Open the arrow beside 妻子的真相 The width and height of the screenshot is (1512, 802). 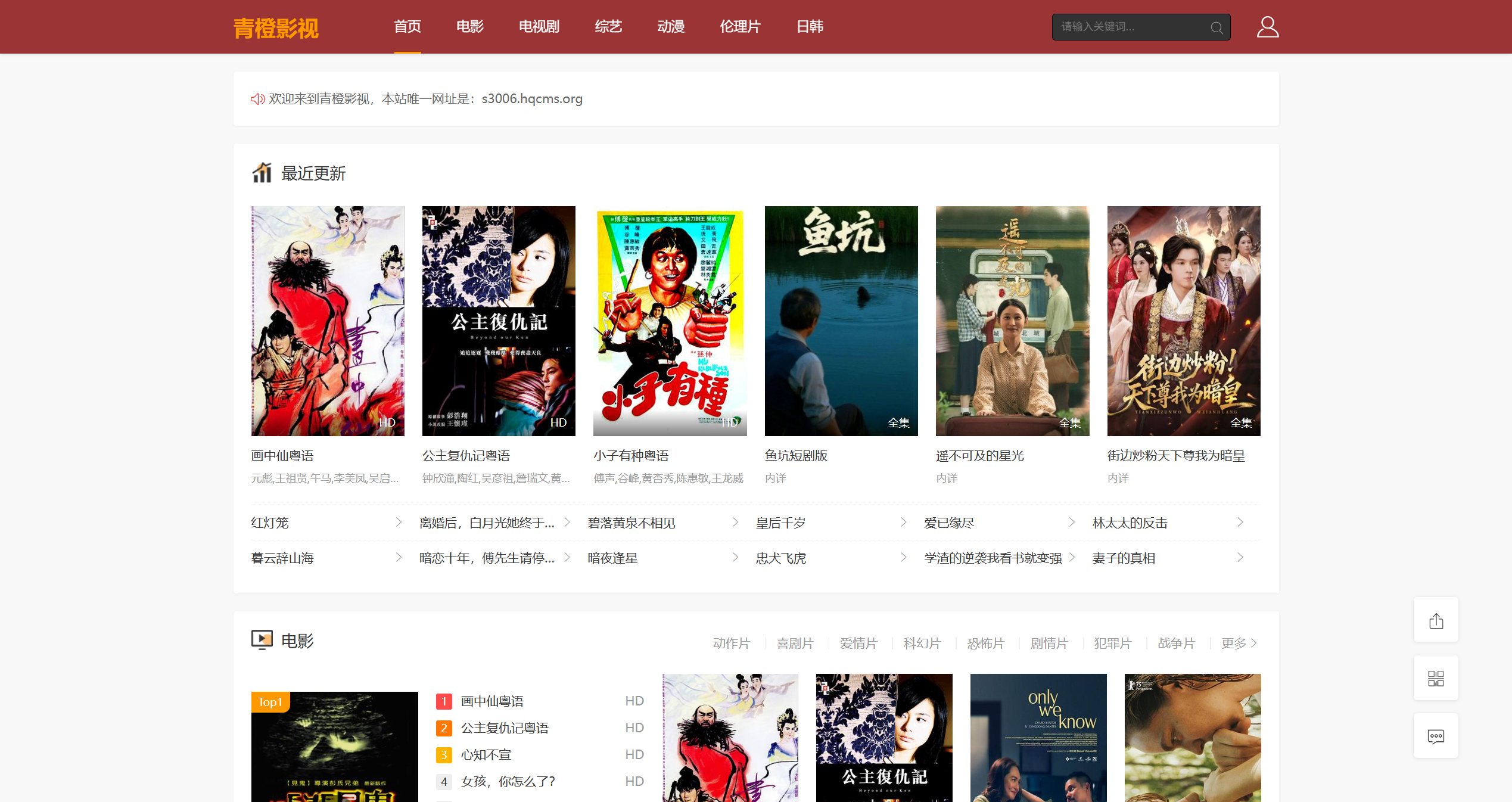[x=1240, y=558]
